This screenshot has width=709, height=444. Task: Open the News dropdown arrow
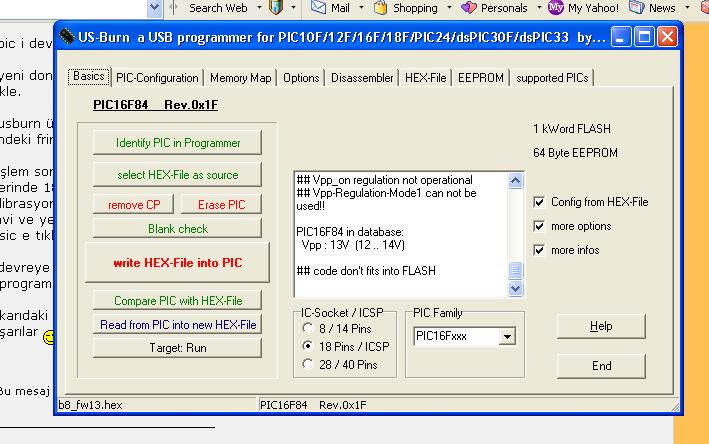point(687,8)
